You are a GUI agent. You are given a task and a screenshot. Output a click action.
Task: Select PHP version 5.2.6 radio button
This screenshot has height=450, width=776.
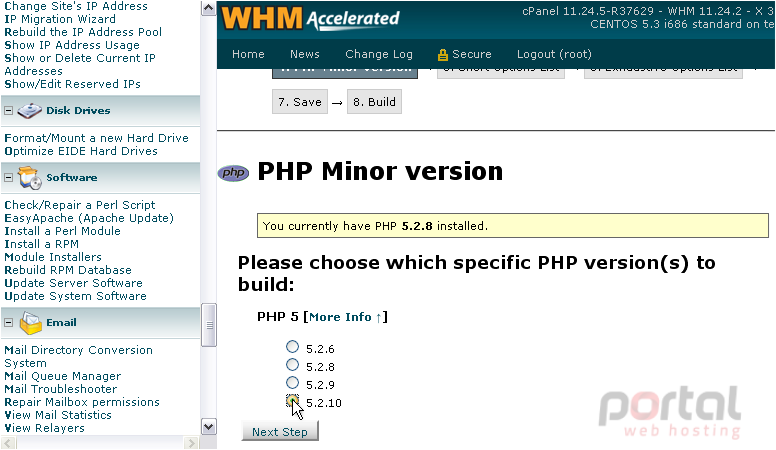coord(292,347)
